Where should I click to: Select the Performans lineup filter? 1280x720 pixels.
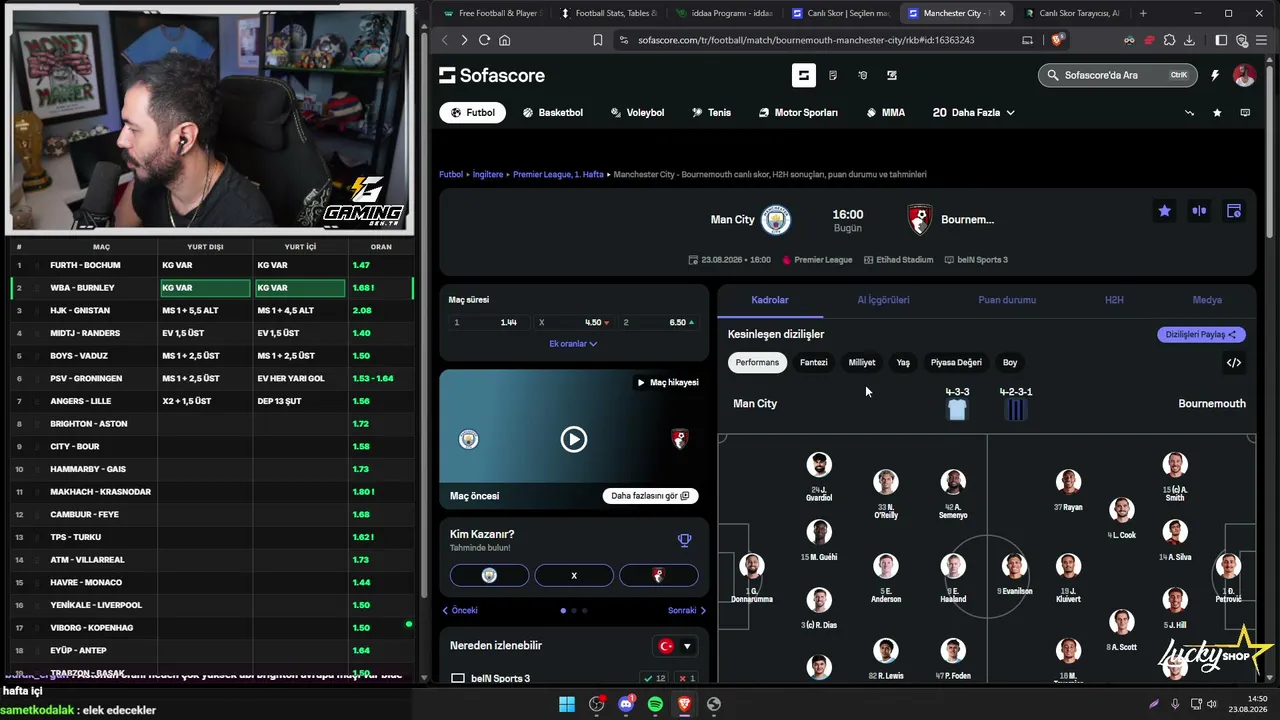tap(757, 363)
